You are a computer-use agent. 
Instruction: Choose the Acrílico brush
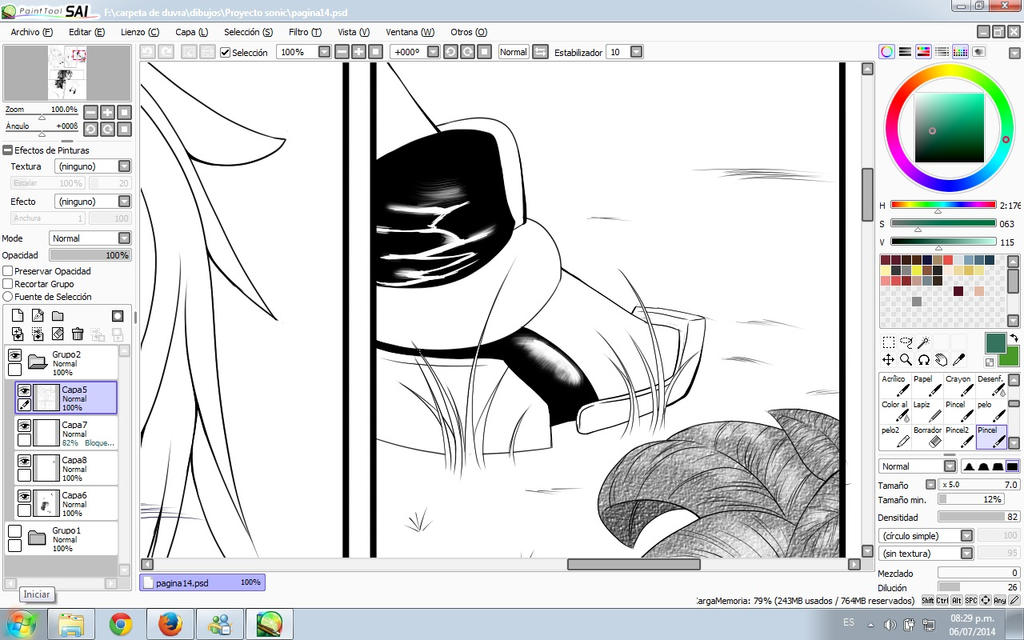[x=894, y=385]
